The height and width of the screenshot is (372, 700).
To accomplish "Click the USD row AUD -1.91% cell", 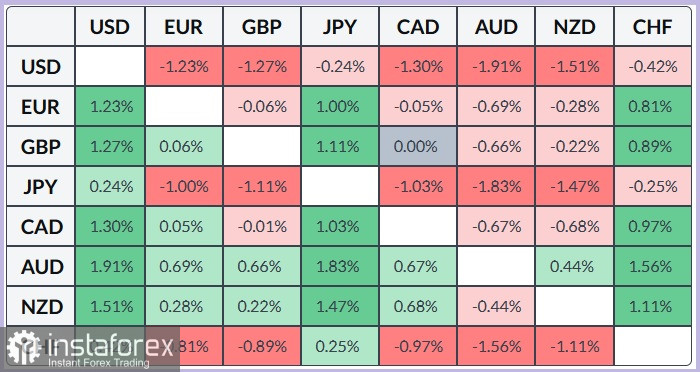I will (496, 67).
